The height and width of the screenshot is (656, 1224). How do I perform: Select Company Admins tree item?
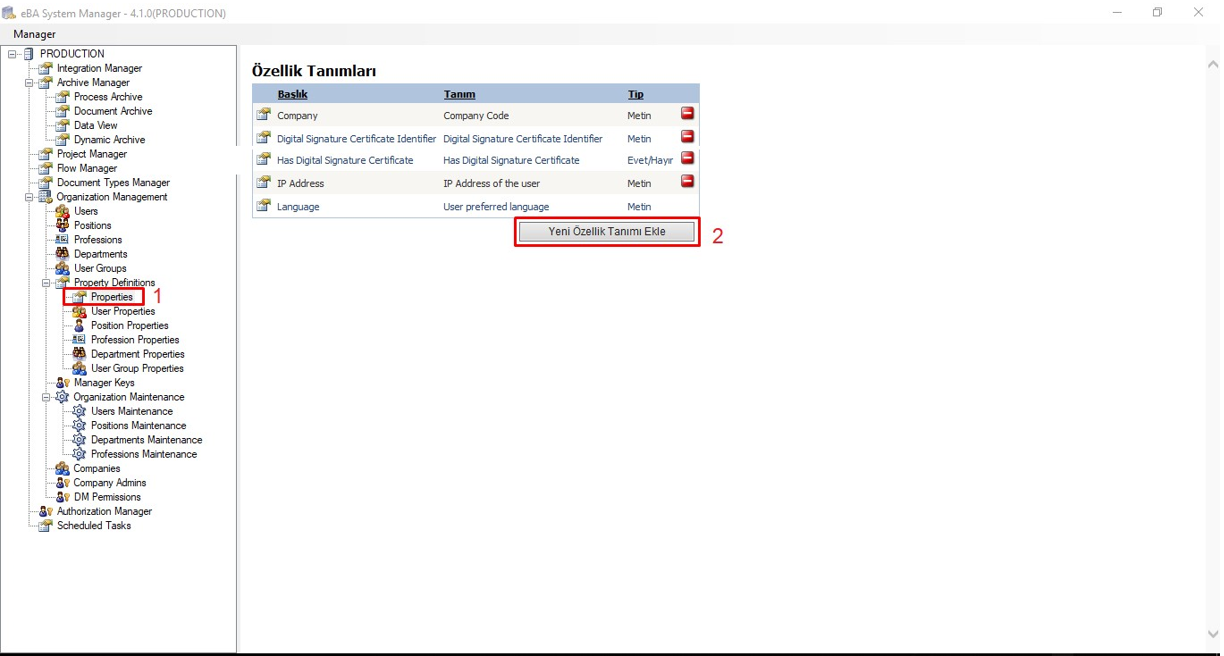pyautogui.click(x=110, y=482)
